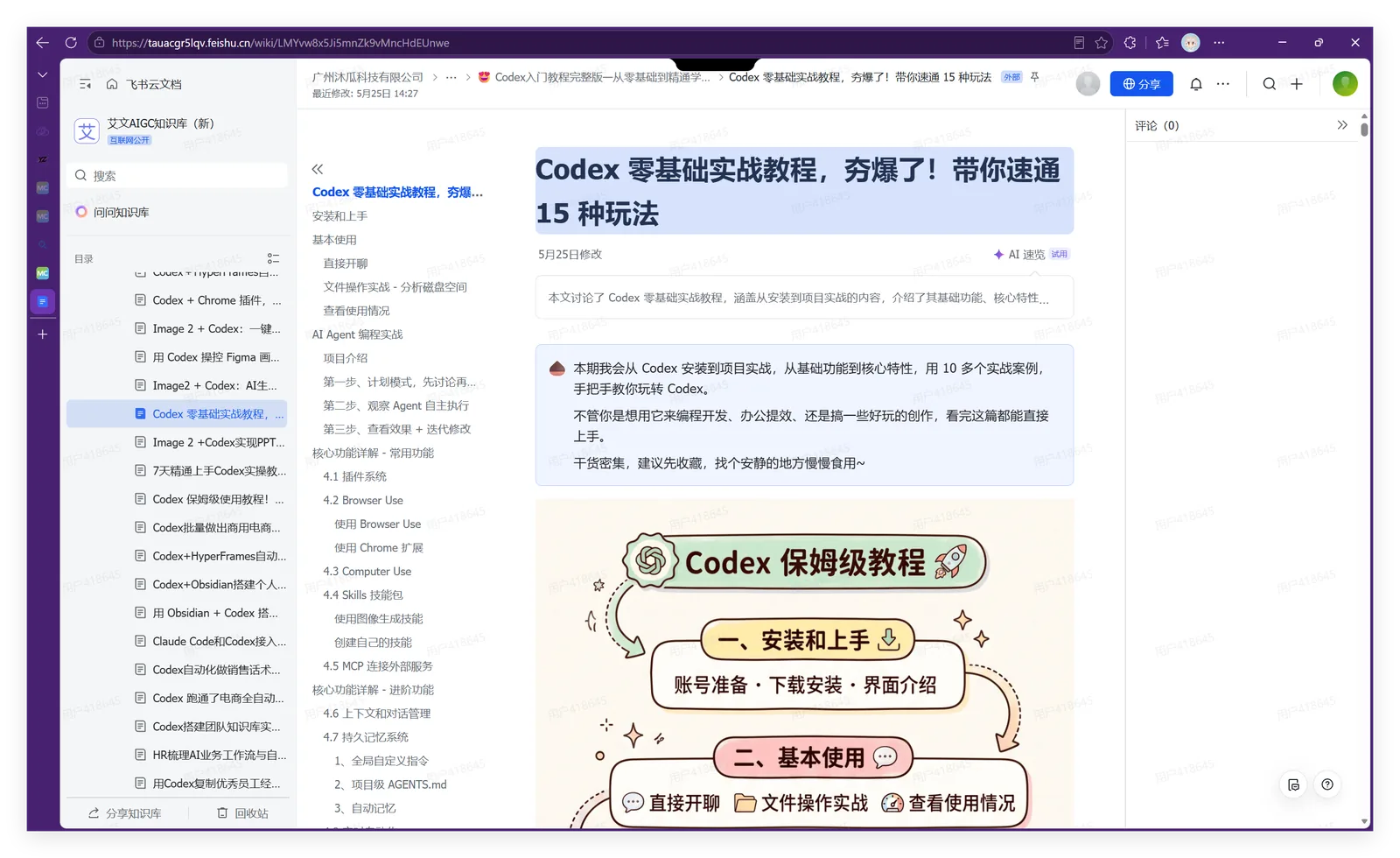Open reader view icon in address bar

click(1079, 42)
